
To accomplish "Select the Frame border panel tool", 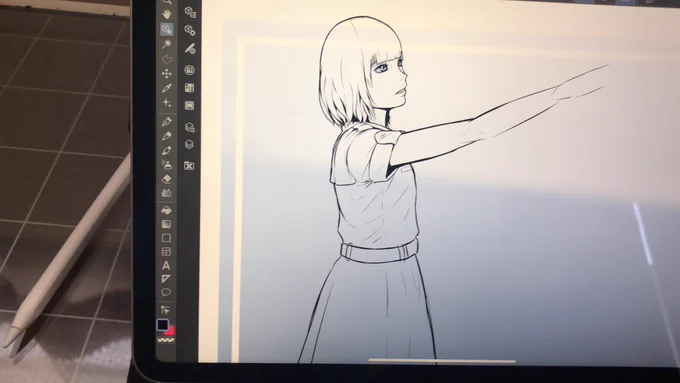I will point(166,252).
